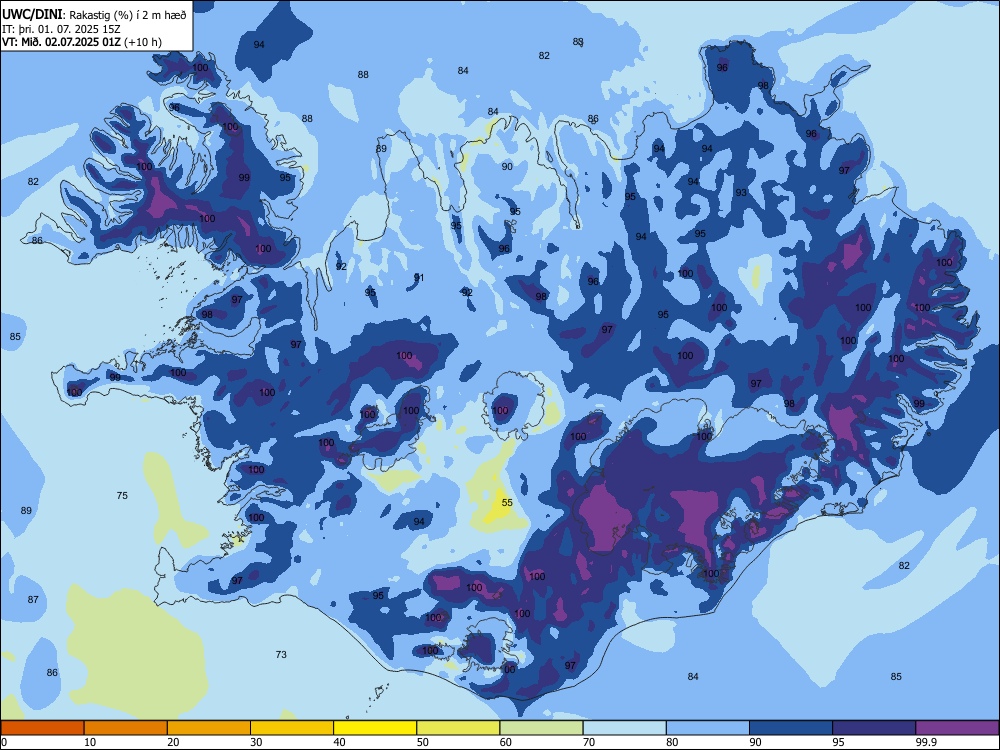Click the 55 humidity value on the map

(507, 503)
